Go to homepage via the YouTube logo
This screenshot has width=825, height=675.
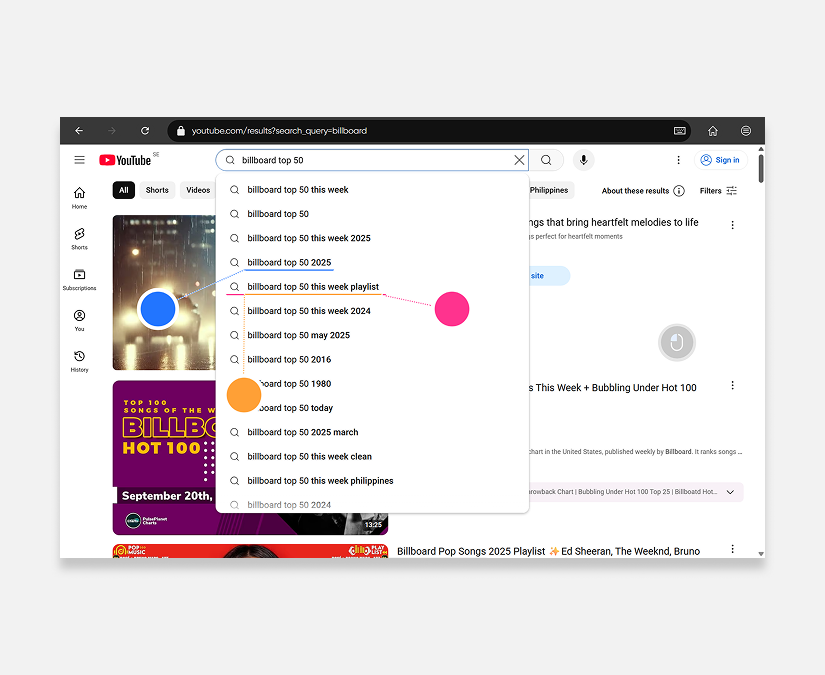pyautogui.click(x=126, y=159)
